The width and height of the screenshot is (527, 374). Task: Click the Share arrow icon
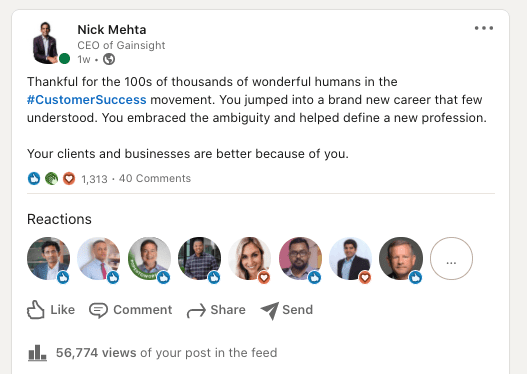pos(196,310)
